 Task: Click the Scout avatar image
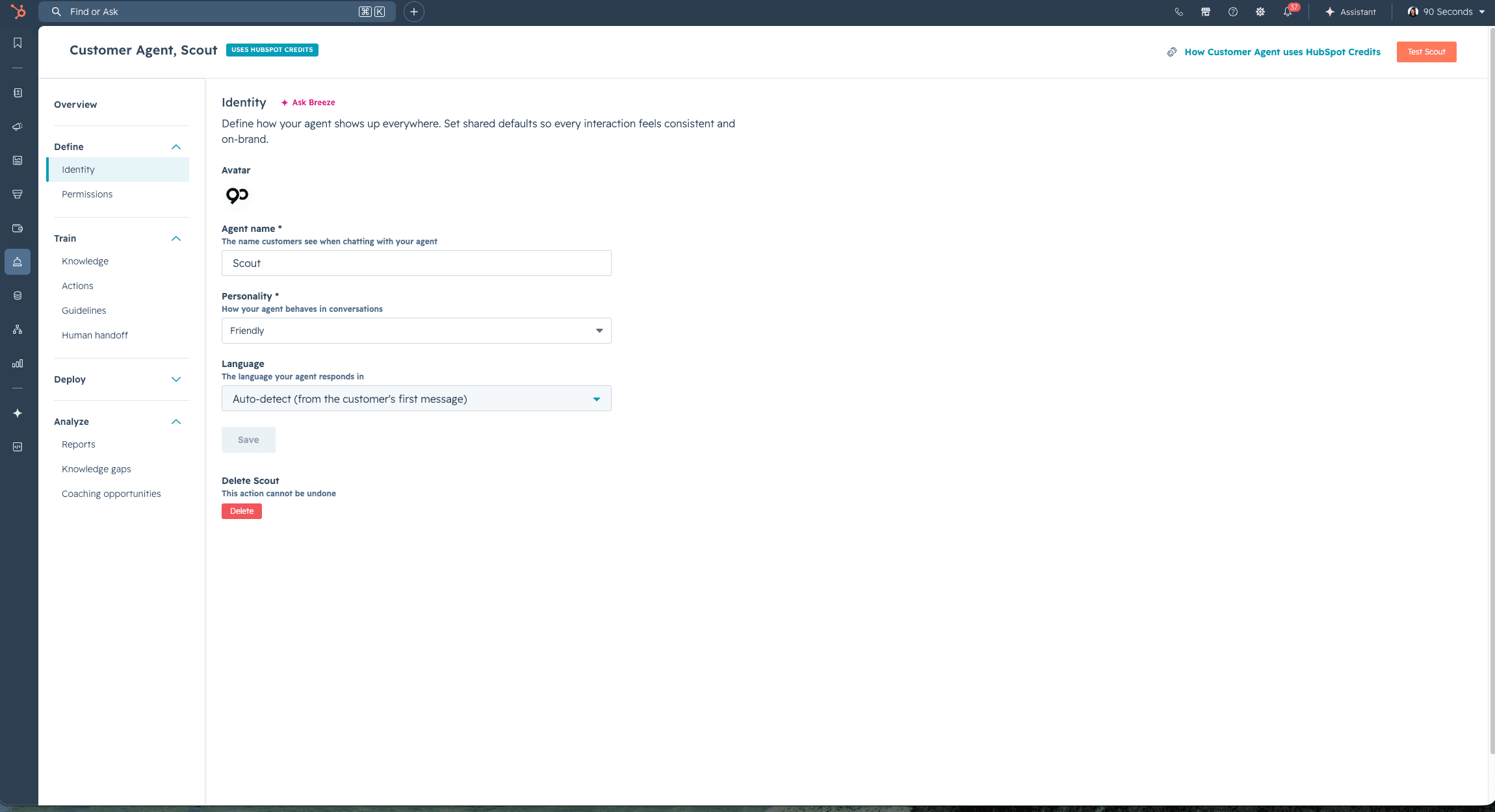[237, 195]
